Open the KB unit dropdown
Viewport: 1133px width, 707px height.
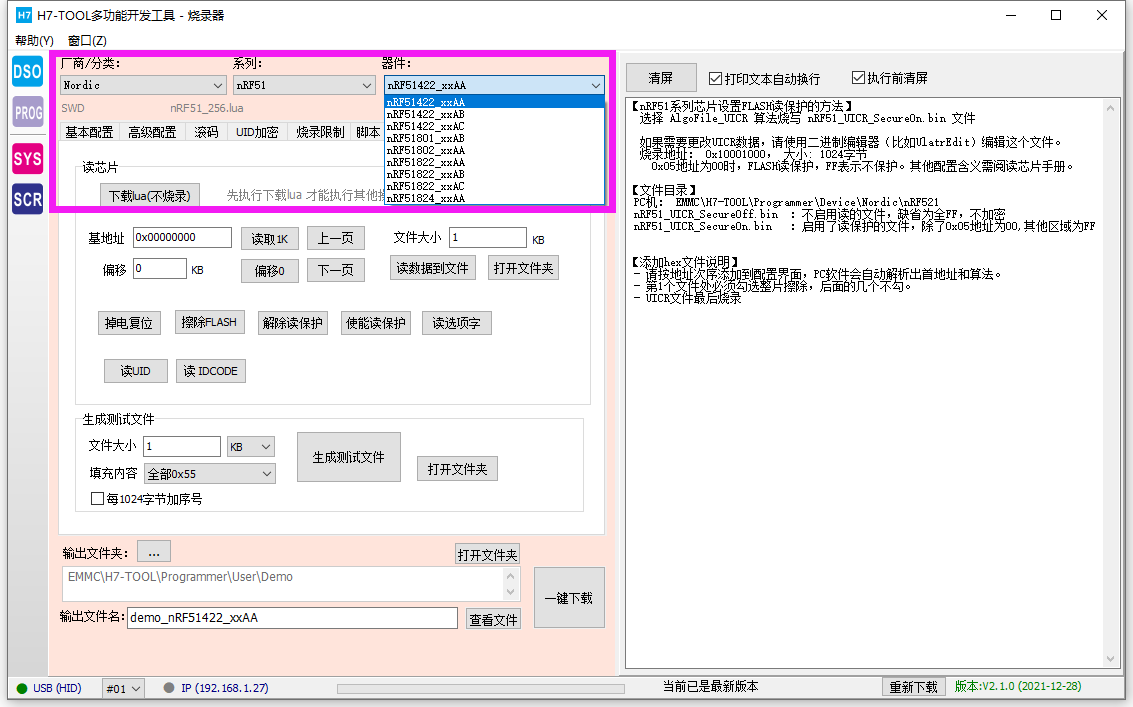point(251,447)
